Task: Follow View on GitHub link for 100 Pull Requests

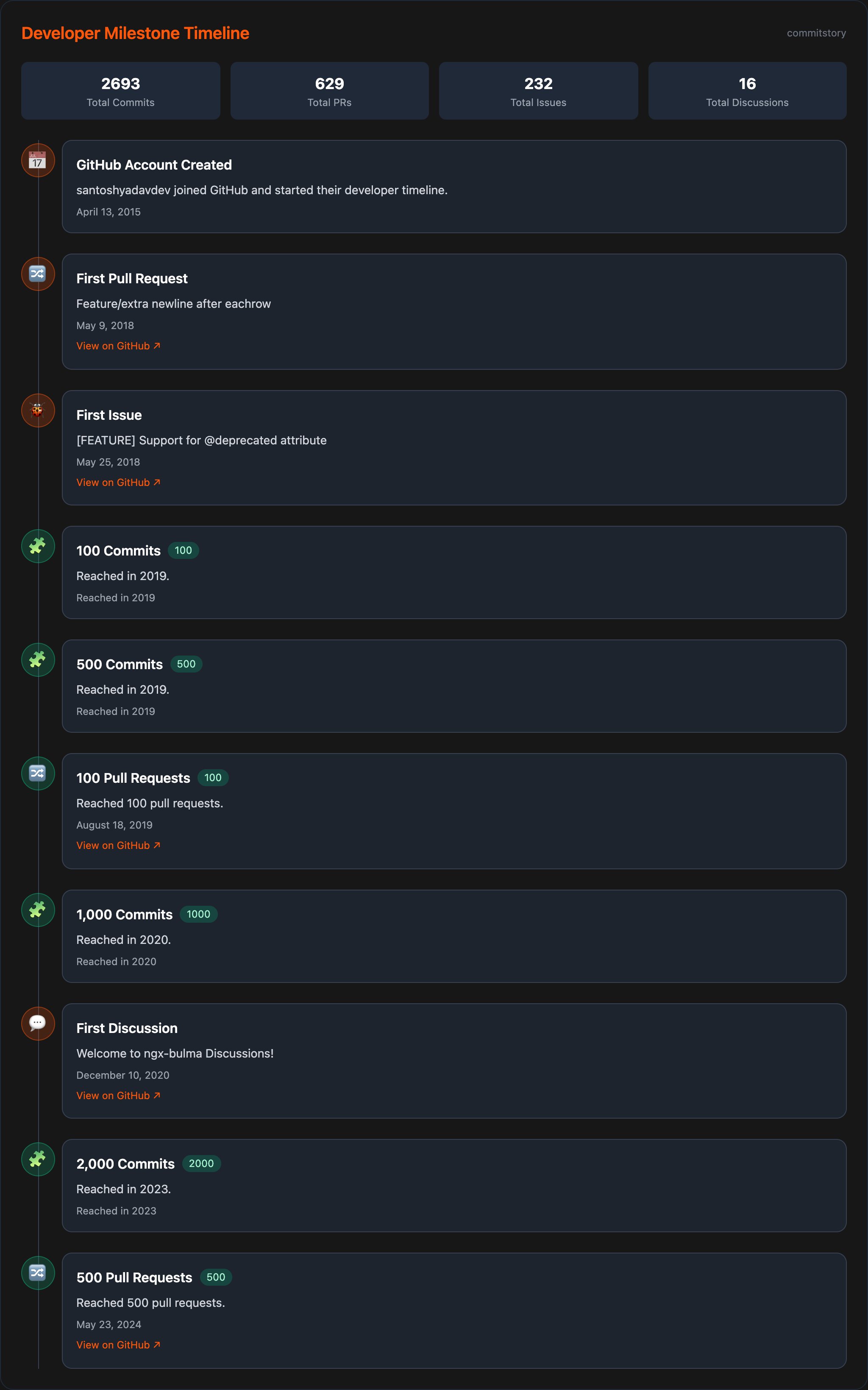Action: tap(118, 846)
